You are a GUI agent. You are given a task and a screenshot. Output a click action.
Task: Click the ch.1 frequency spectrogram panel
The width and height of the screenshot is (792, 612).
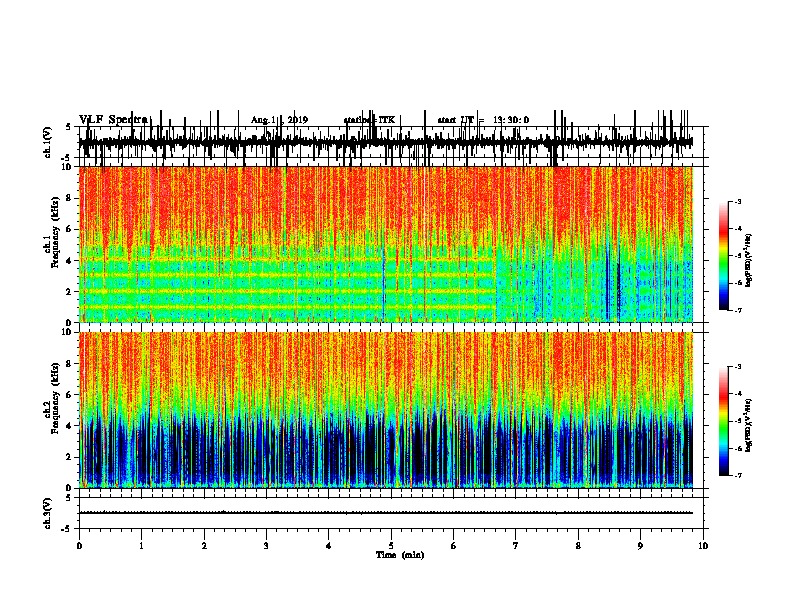coord(385,244)
